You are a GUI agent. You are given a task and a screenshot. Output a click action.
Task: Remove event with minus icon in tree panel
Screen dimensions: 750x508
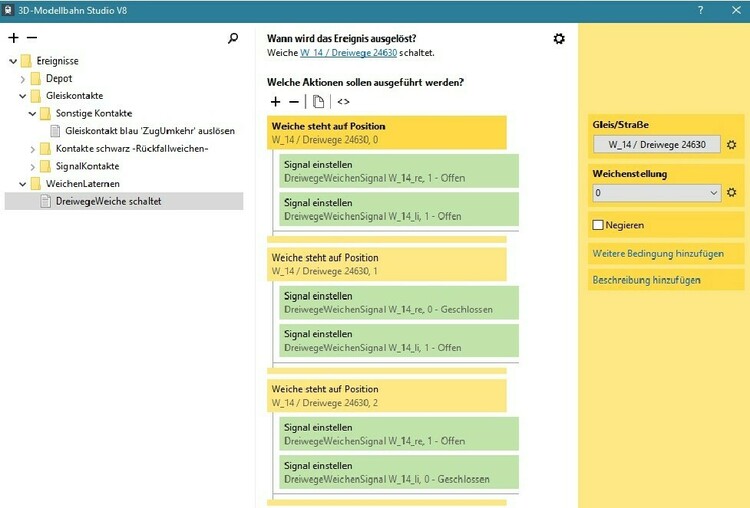point(32,38)
